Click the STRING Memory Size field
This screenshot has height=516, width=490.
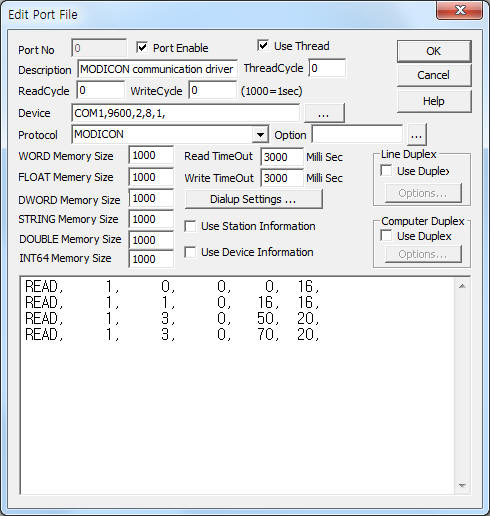pos(151,219)
